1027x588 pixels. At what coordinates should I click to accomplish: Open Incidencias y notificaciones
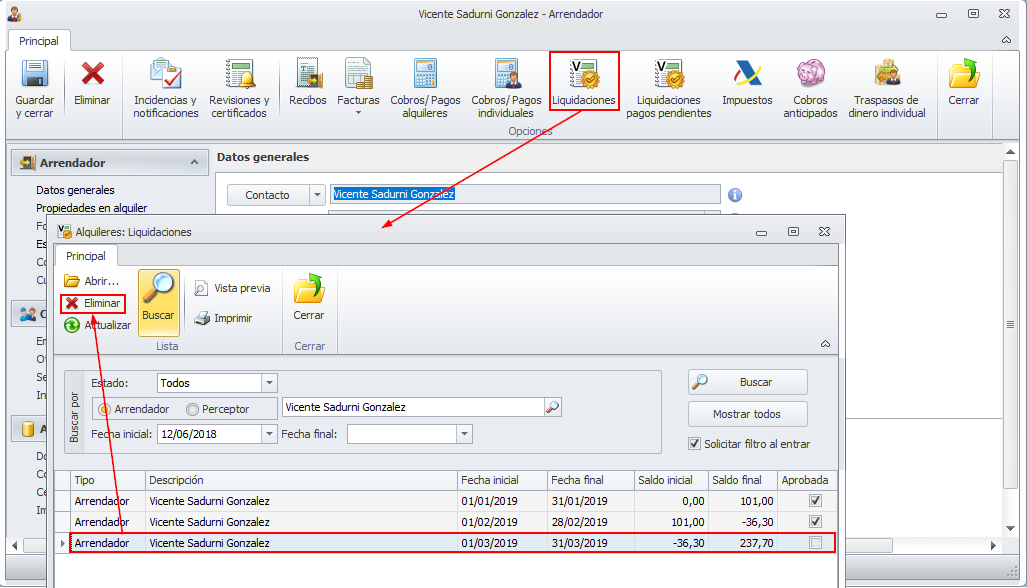click(166, 76)
